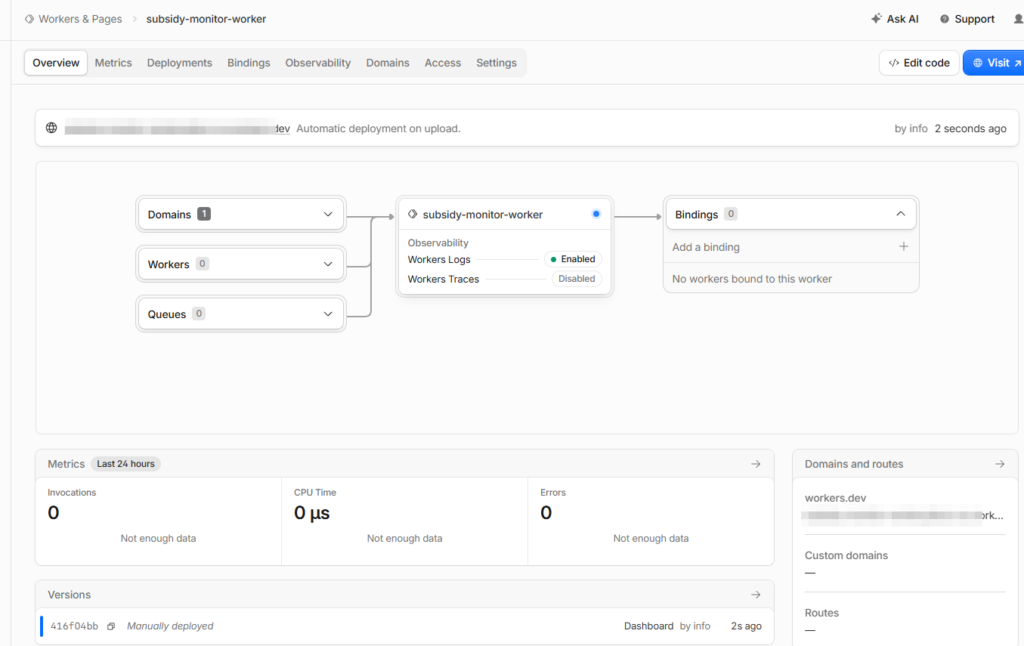The image size is (1024, 646).
Task: Open Versions details with the arrow icon
Action: pos(756,594)
